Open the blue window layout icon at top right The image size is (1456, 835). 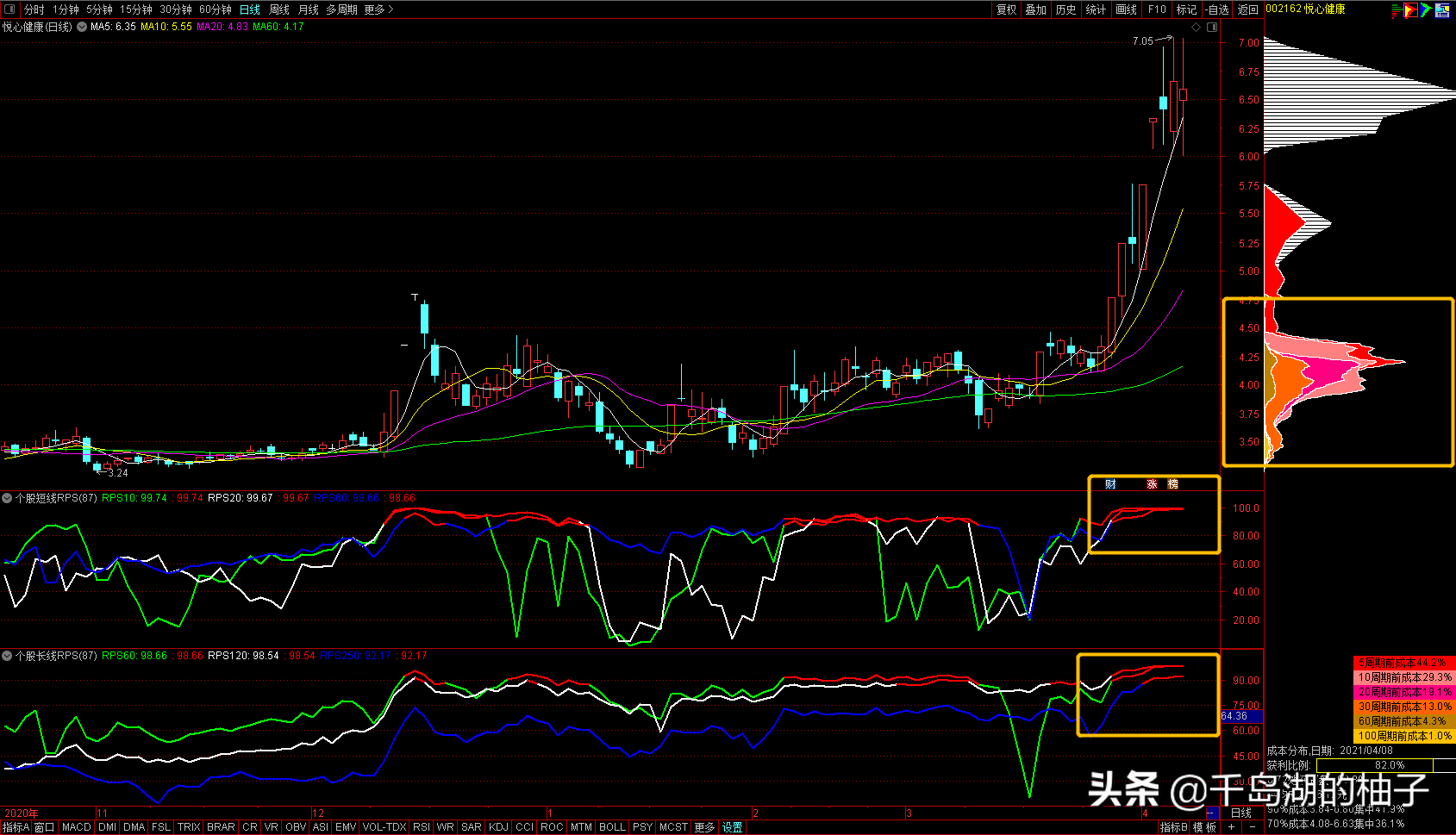tap(1442, 10)
